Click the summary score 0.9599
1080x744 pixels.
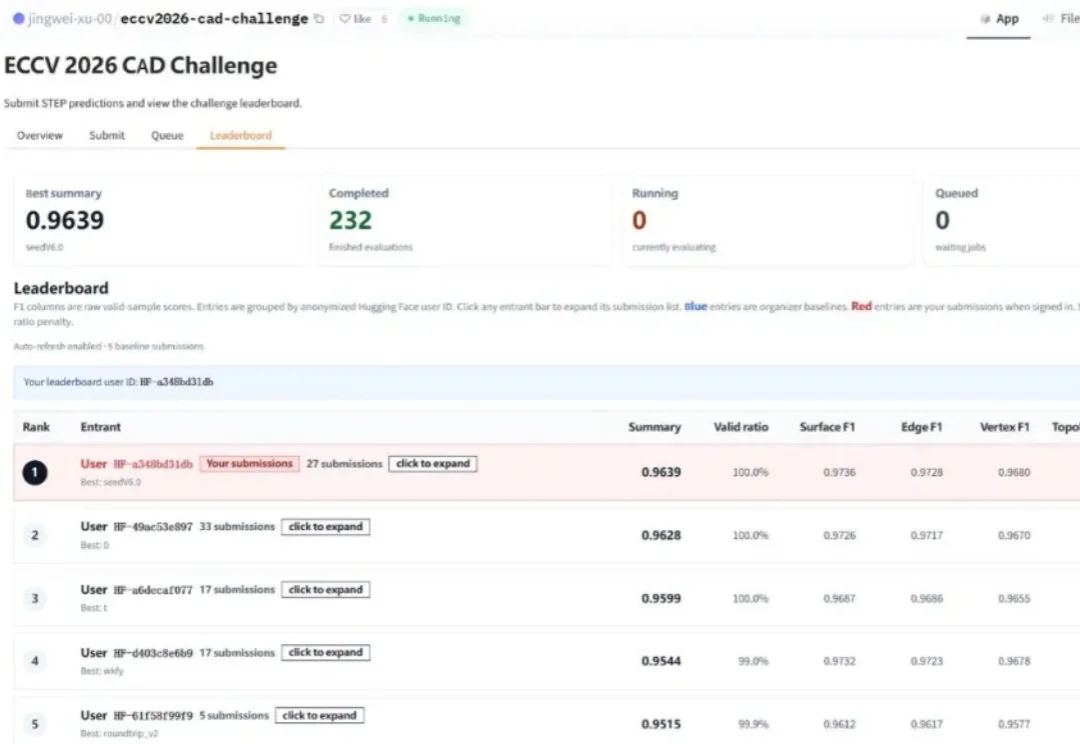661,598
